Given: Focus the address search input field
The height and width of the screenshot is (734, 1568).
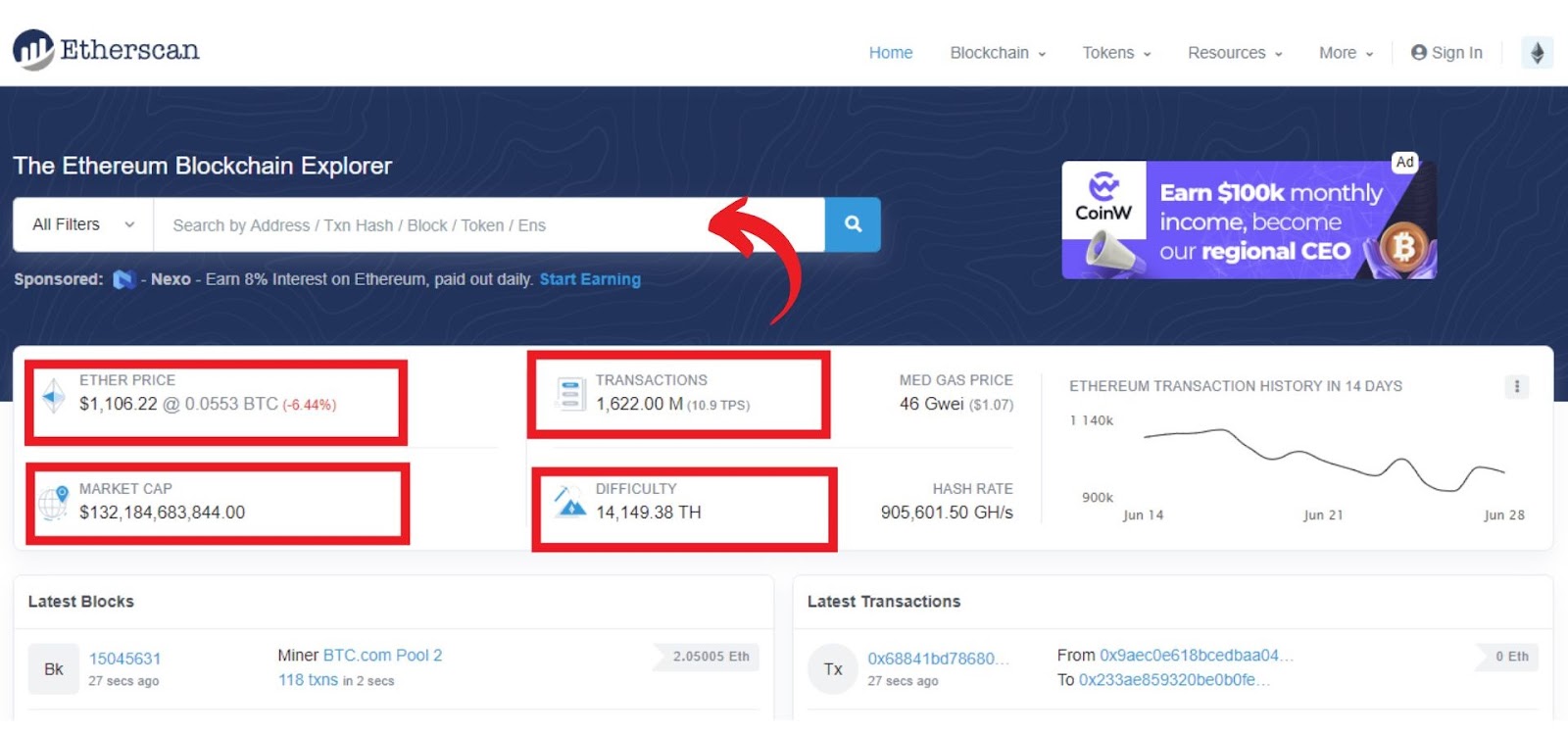Looking at the screenshot, I should (489, 224).
